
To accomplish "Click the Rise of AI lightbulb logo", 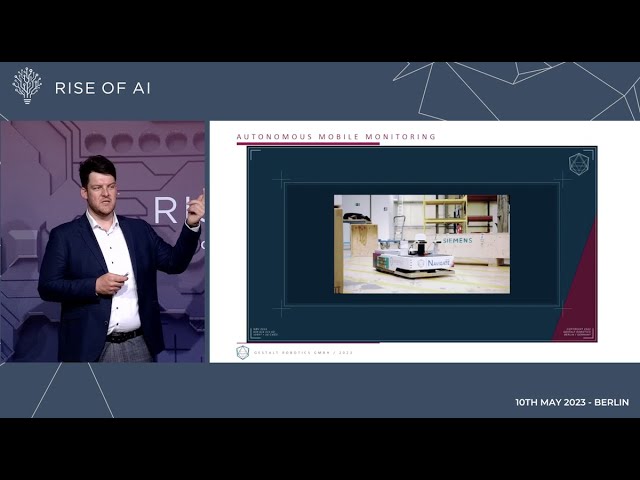I will click(27, 86).
